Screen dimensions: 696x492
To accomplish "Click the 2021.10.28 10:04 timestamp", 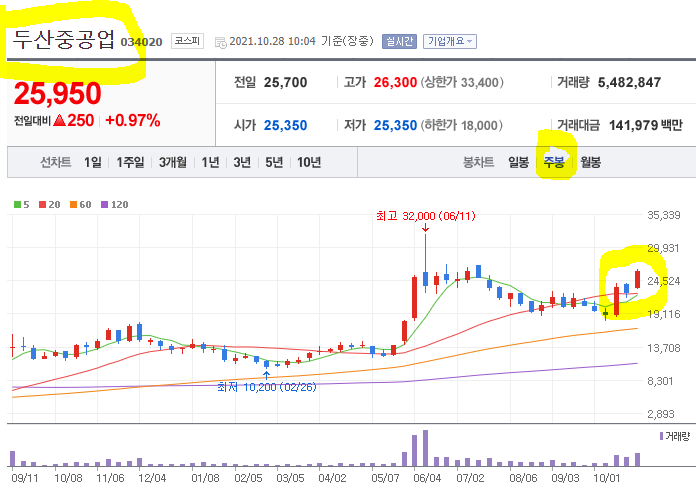I will click(273, 41).
